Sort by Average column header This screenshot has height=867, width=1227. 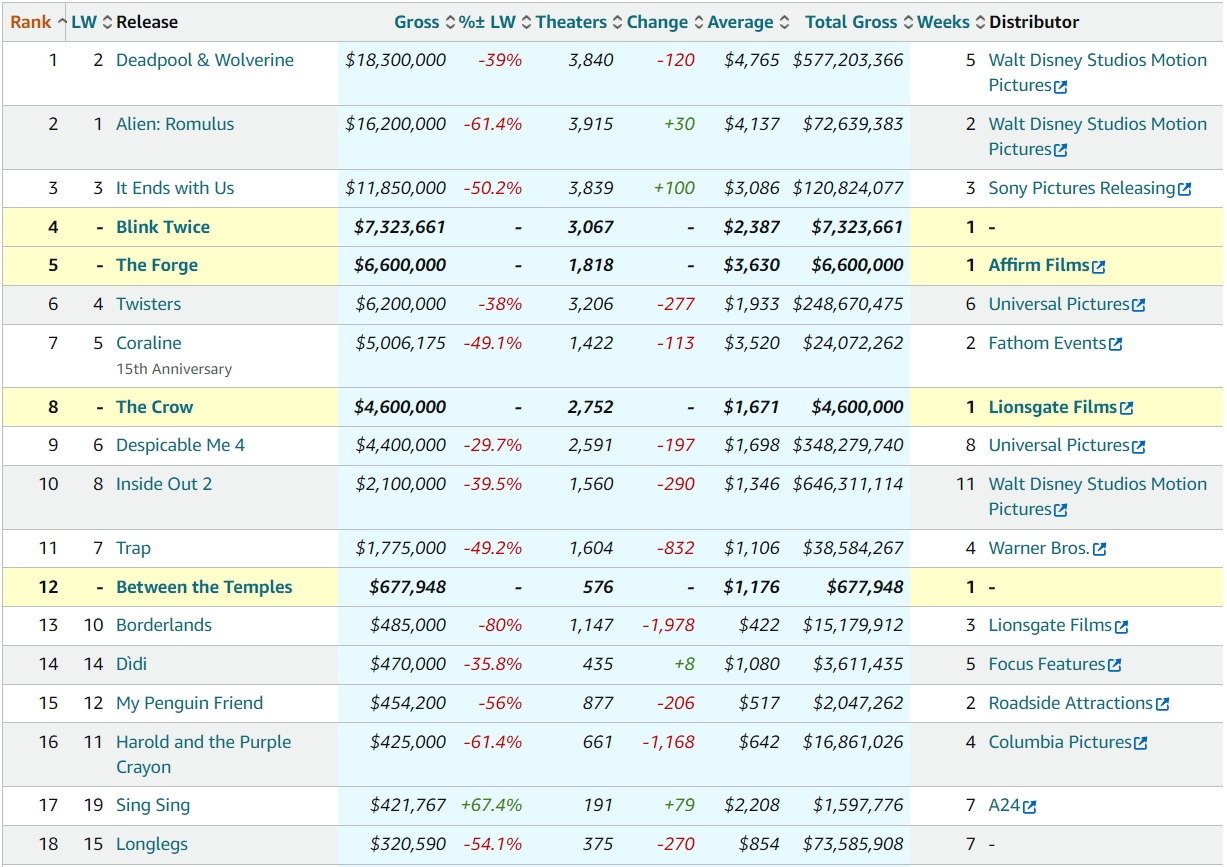(x=740, y=22)
